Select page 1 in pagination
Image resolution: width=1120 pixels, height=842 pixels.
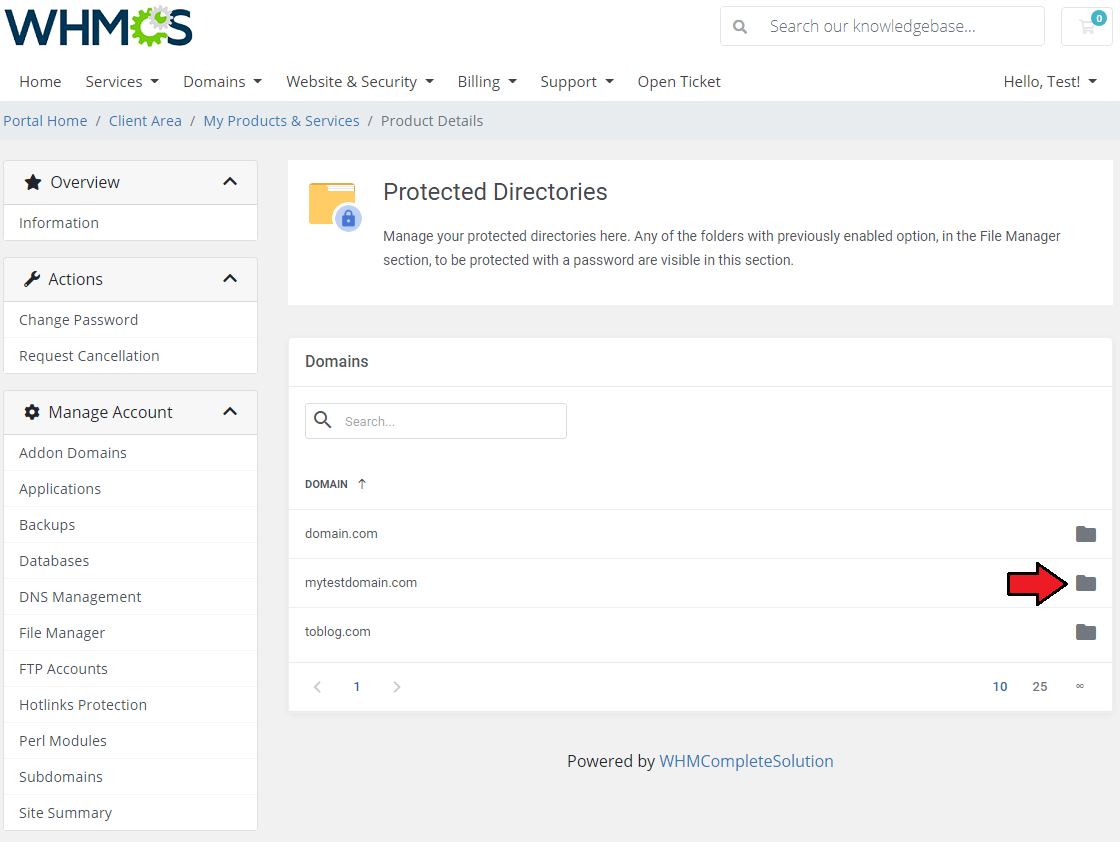click(x=356, y=686)
